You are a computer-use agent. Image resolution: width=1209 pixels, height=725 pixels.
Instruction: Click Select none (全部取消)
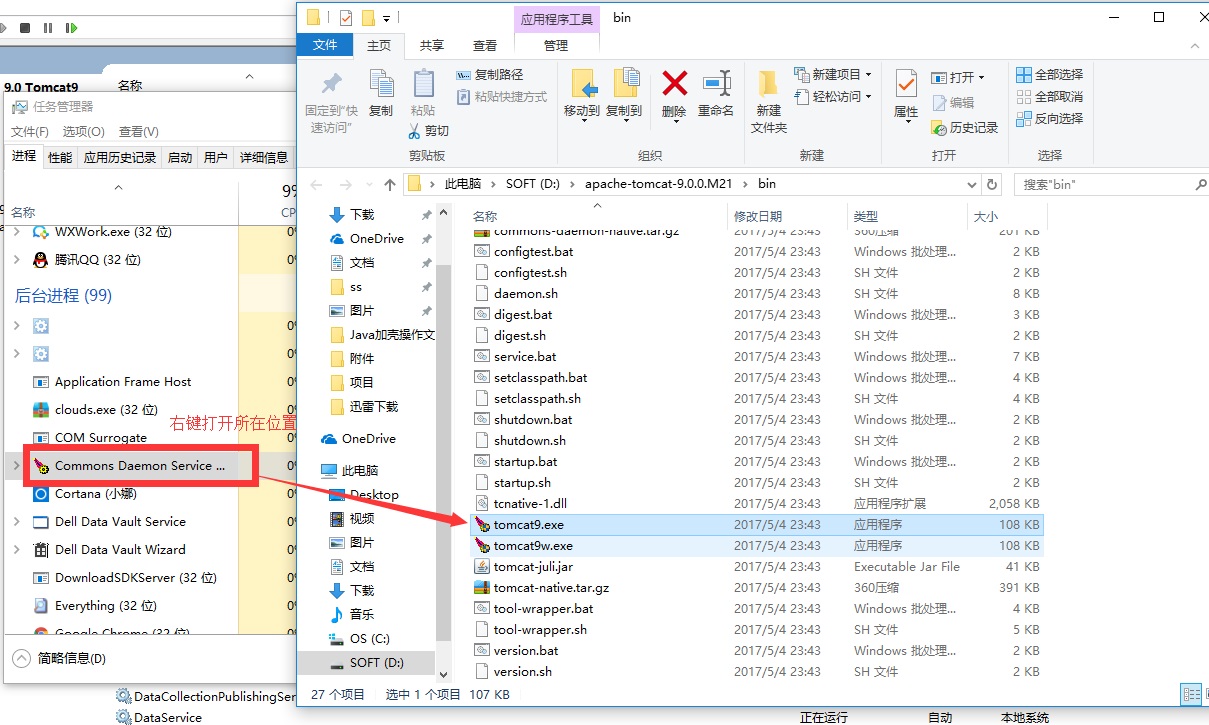[x=1049, y=97]
